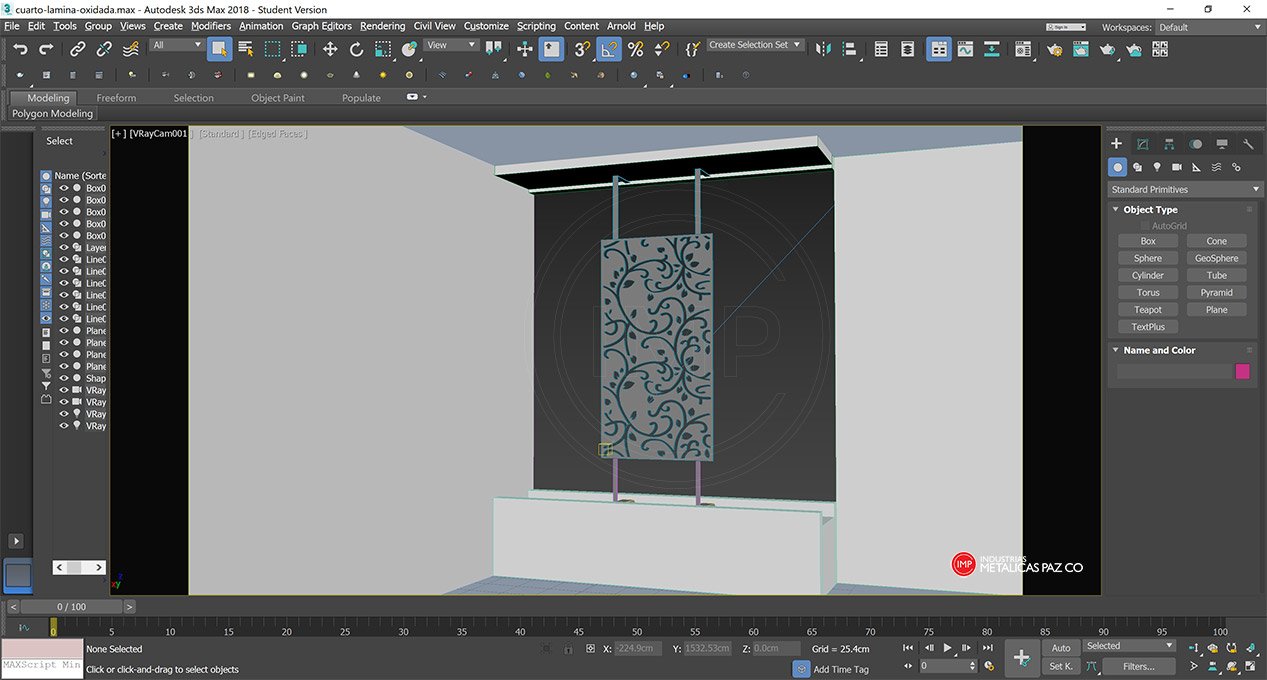This screenshot has height=680, width=1267.
Task: Enable the Auto key animation mode
Action: click(x=1060, y=648)
